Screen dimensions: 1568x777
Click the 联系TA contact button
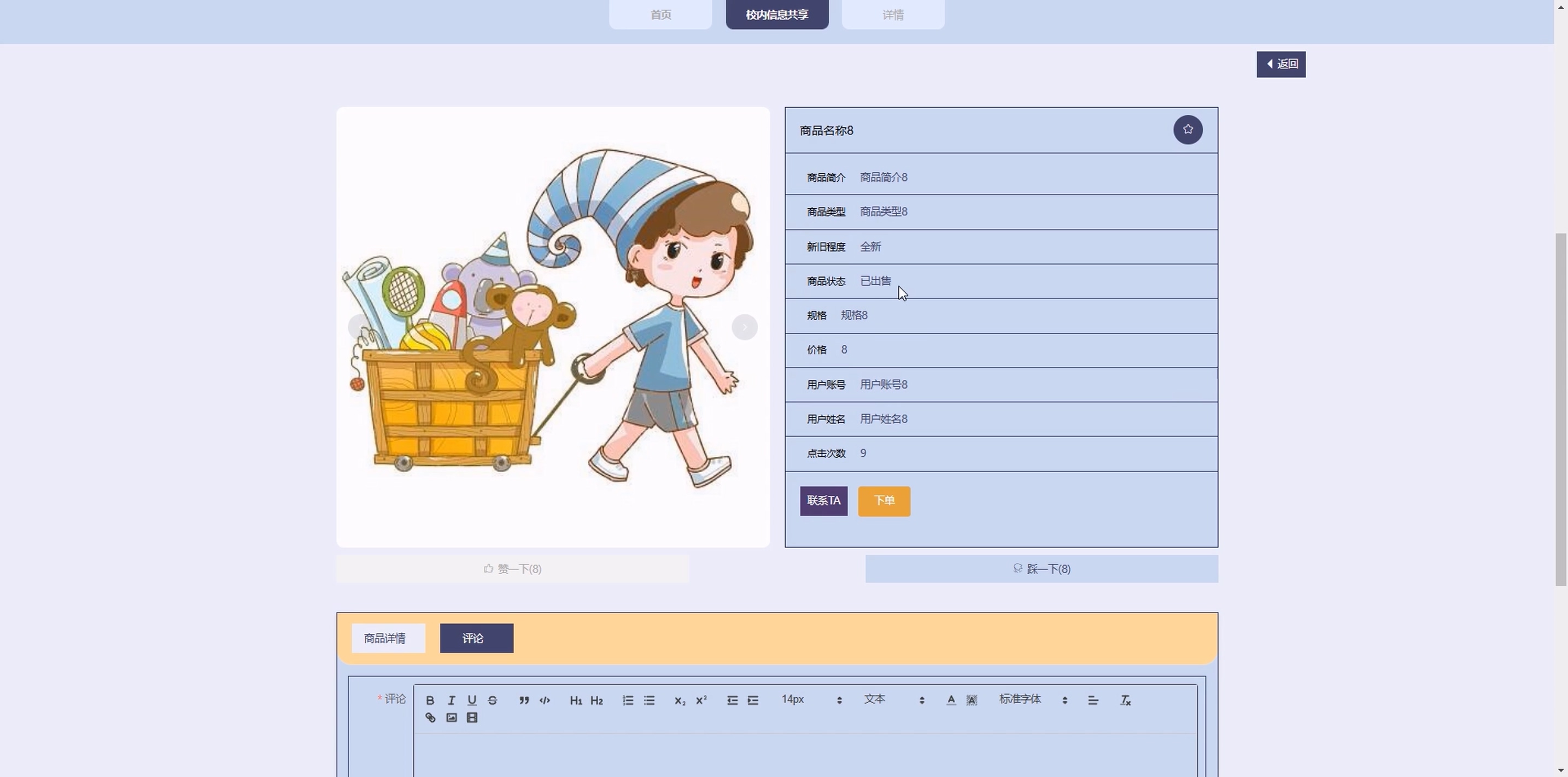[x=823, y=501]
